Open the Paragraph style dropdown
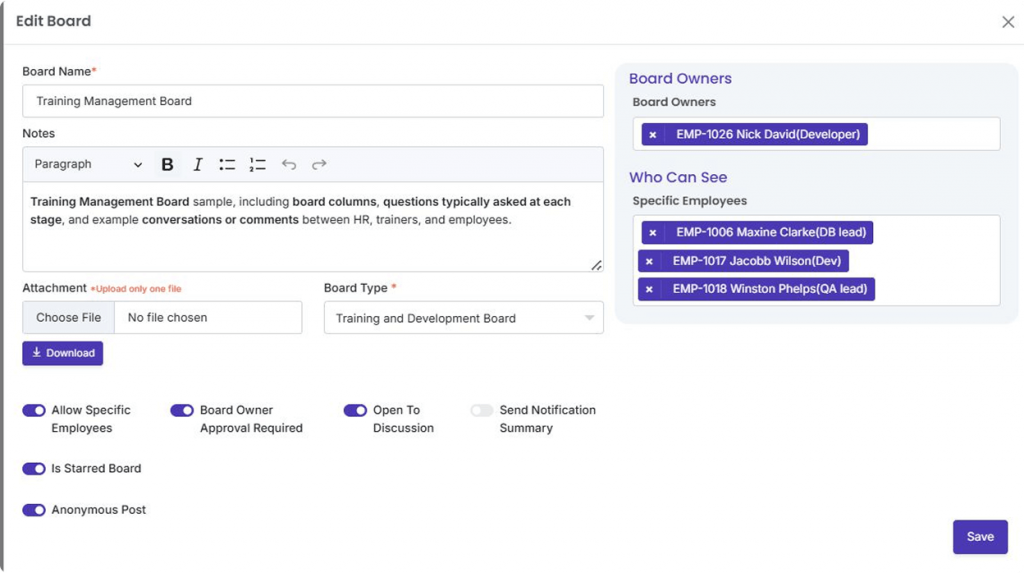This screenshot has width=1024, height=573. coord(87,165)
